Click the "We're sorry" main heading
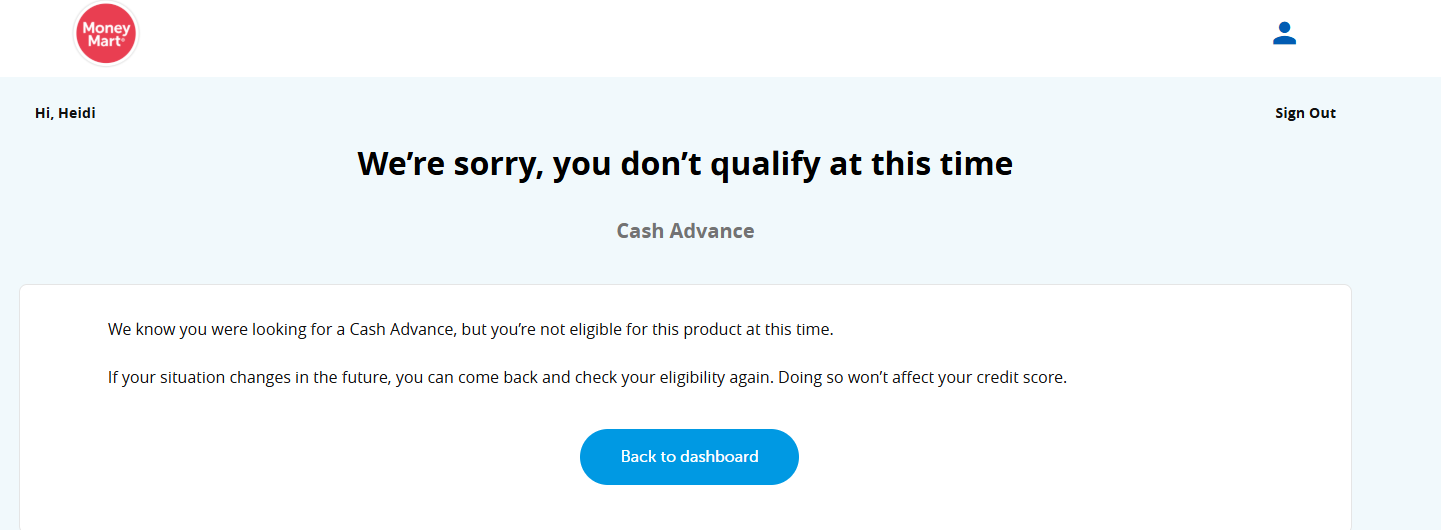Screen dimensions: 1441x530 click(685, 163)
